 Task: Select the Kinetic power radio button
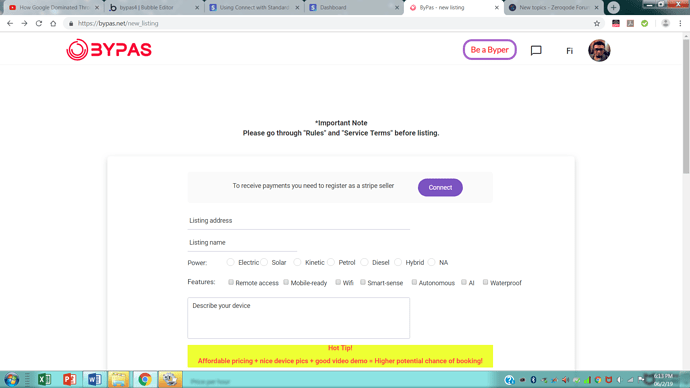(297, 262)
